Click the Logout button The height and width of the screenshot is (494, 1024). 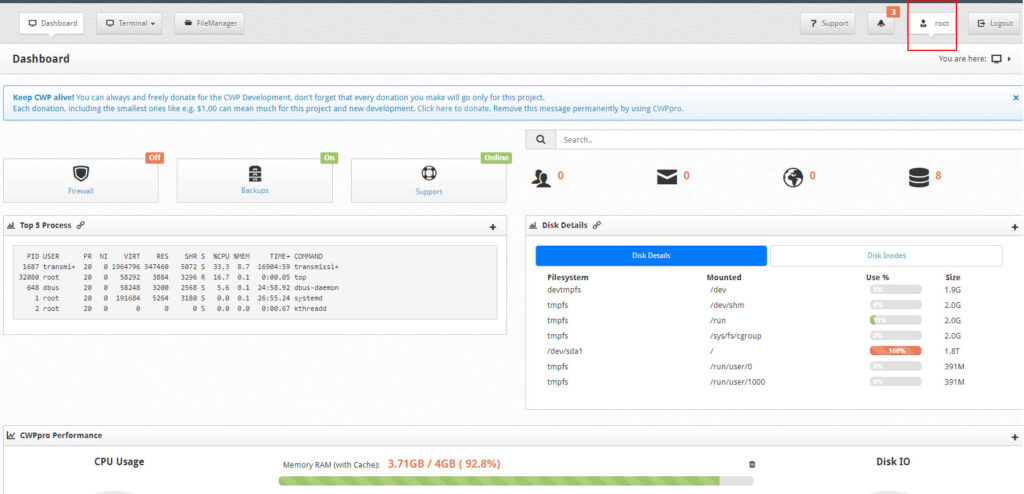(x=993, y=23)
